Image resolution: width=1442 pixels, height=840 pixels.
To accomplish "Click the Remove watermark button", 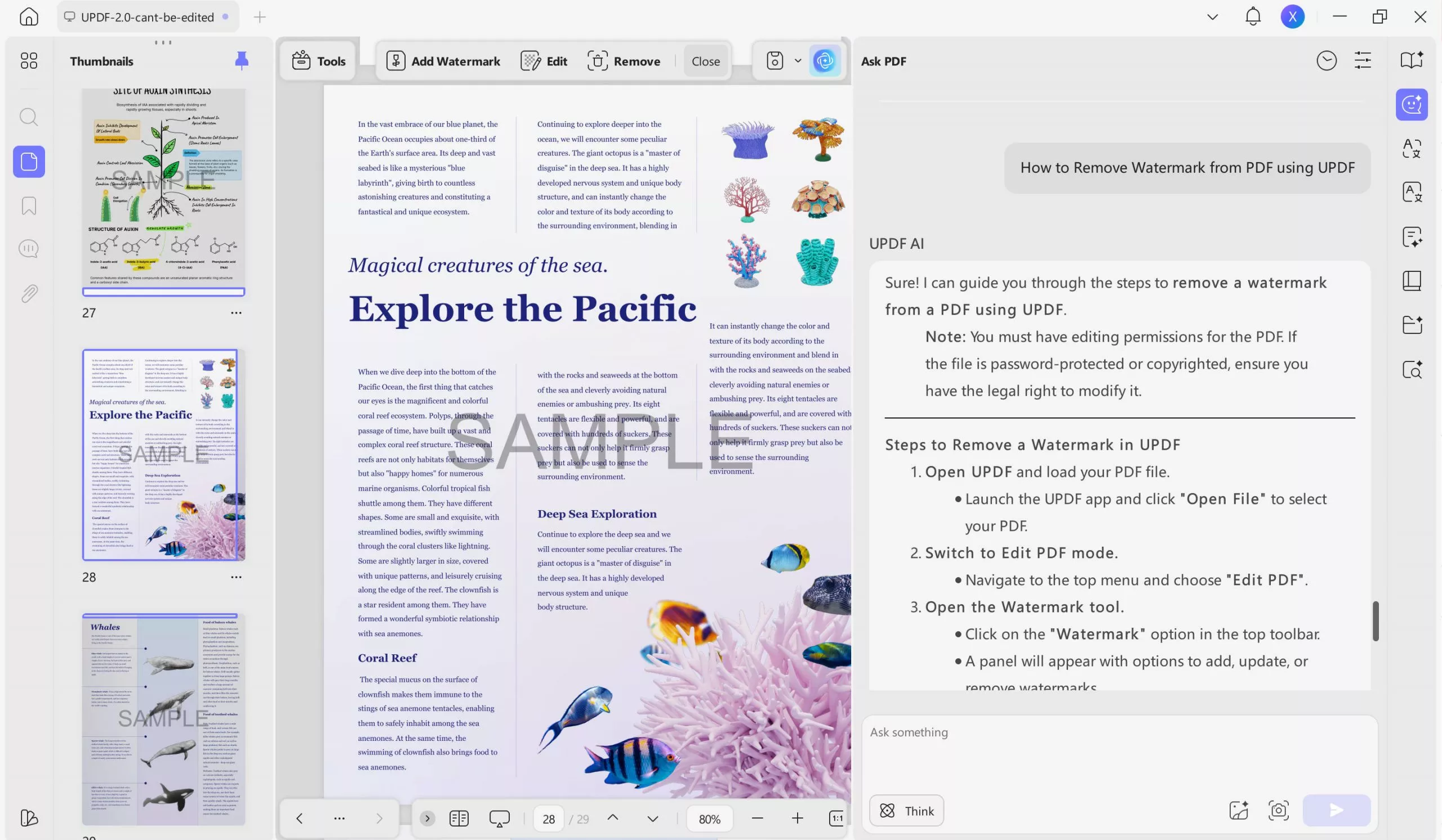I will (x=624, y=61).
